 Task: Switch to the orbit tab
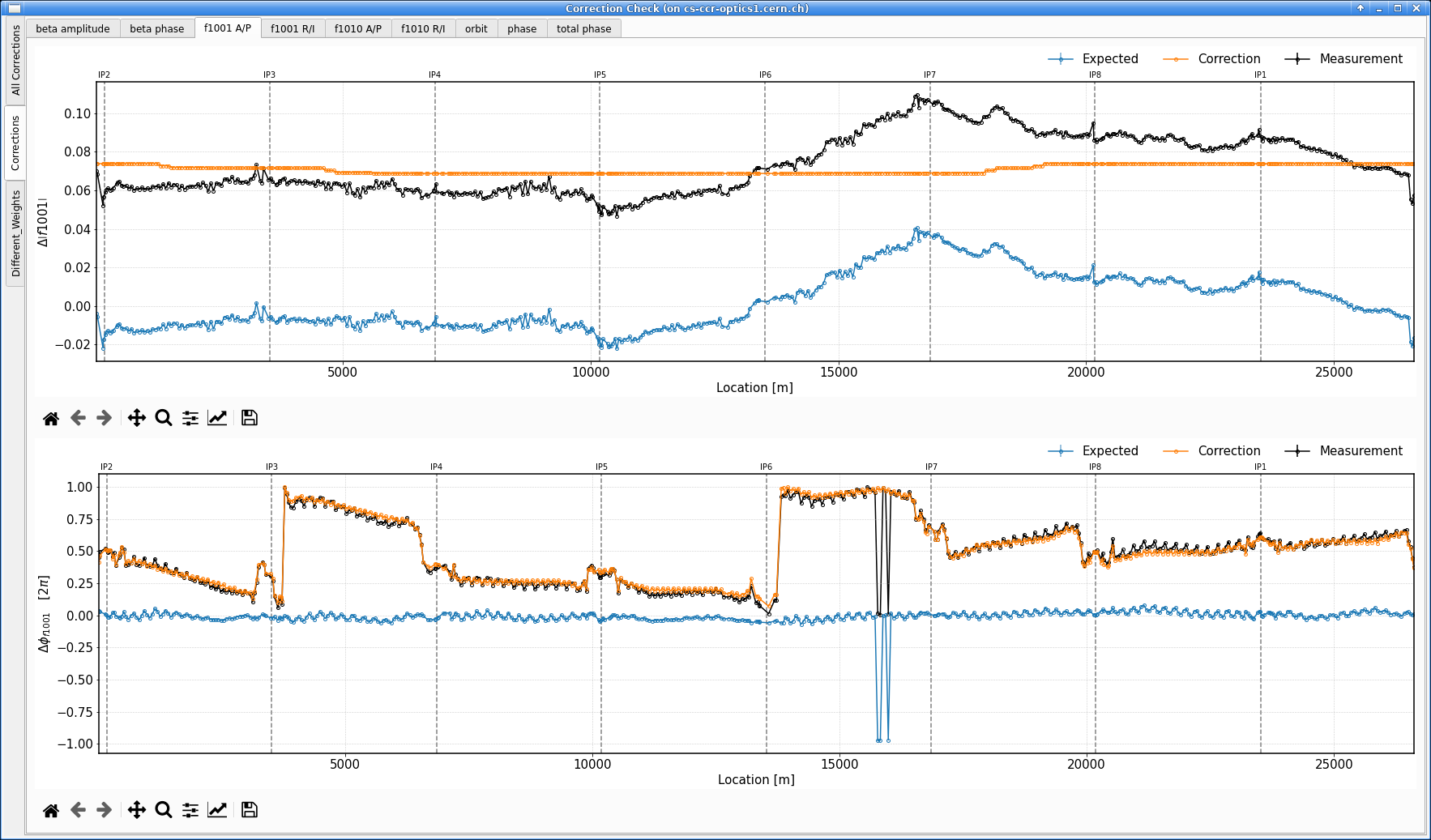pyautogui.click(x=476, y=28)
